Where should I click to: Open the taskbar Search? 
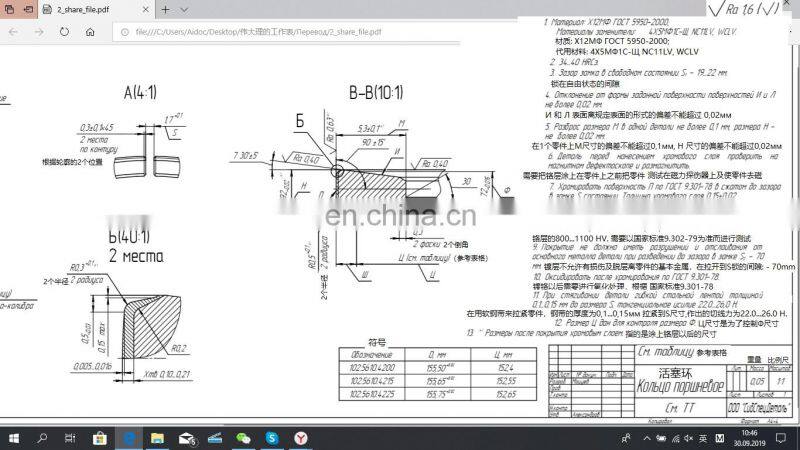tap(43, 437)
